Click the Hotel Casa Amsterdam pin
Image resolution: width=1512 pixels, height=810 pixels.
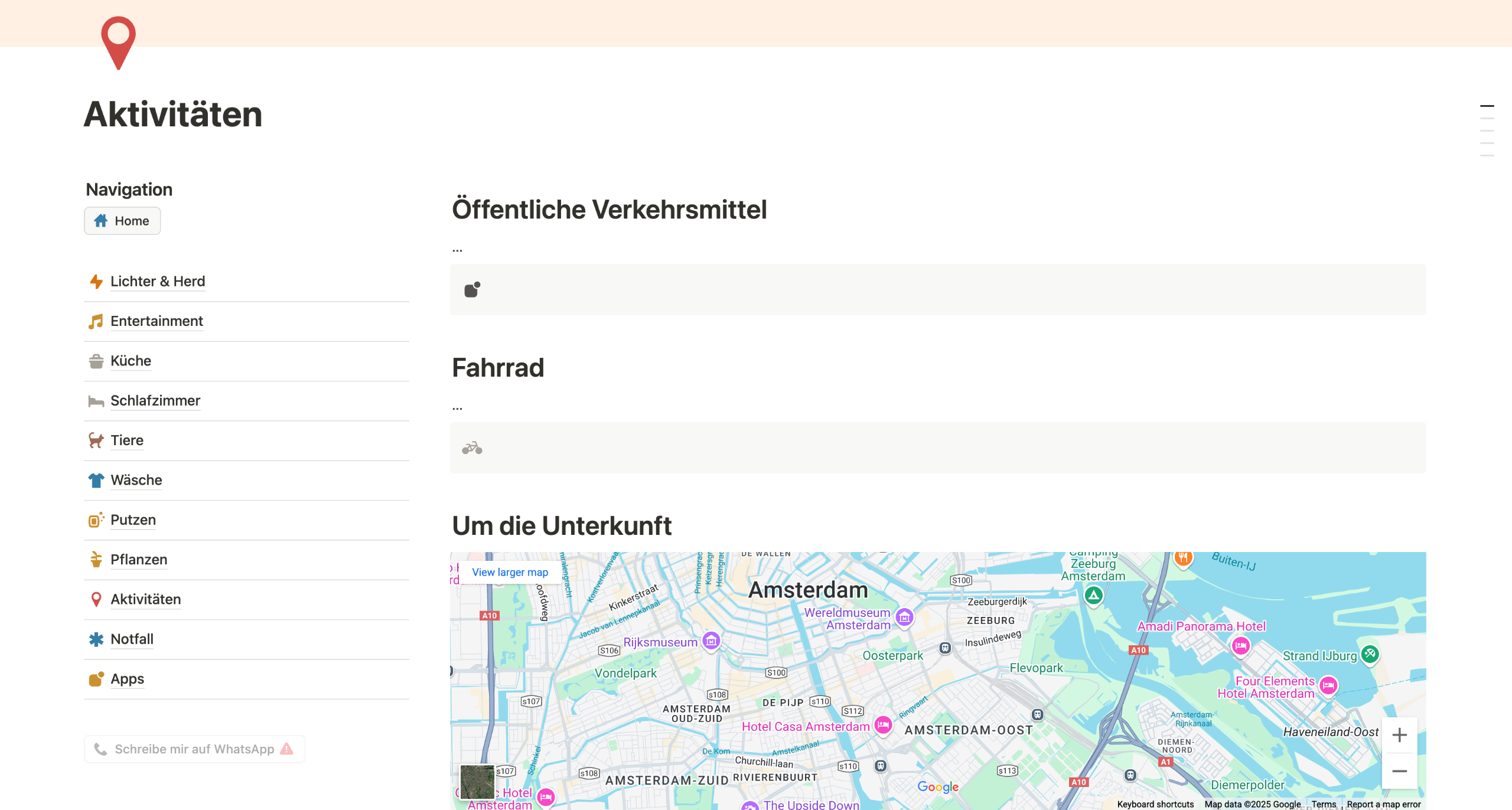tap(883, 724)
